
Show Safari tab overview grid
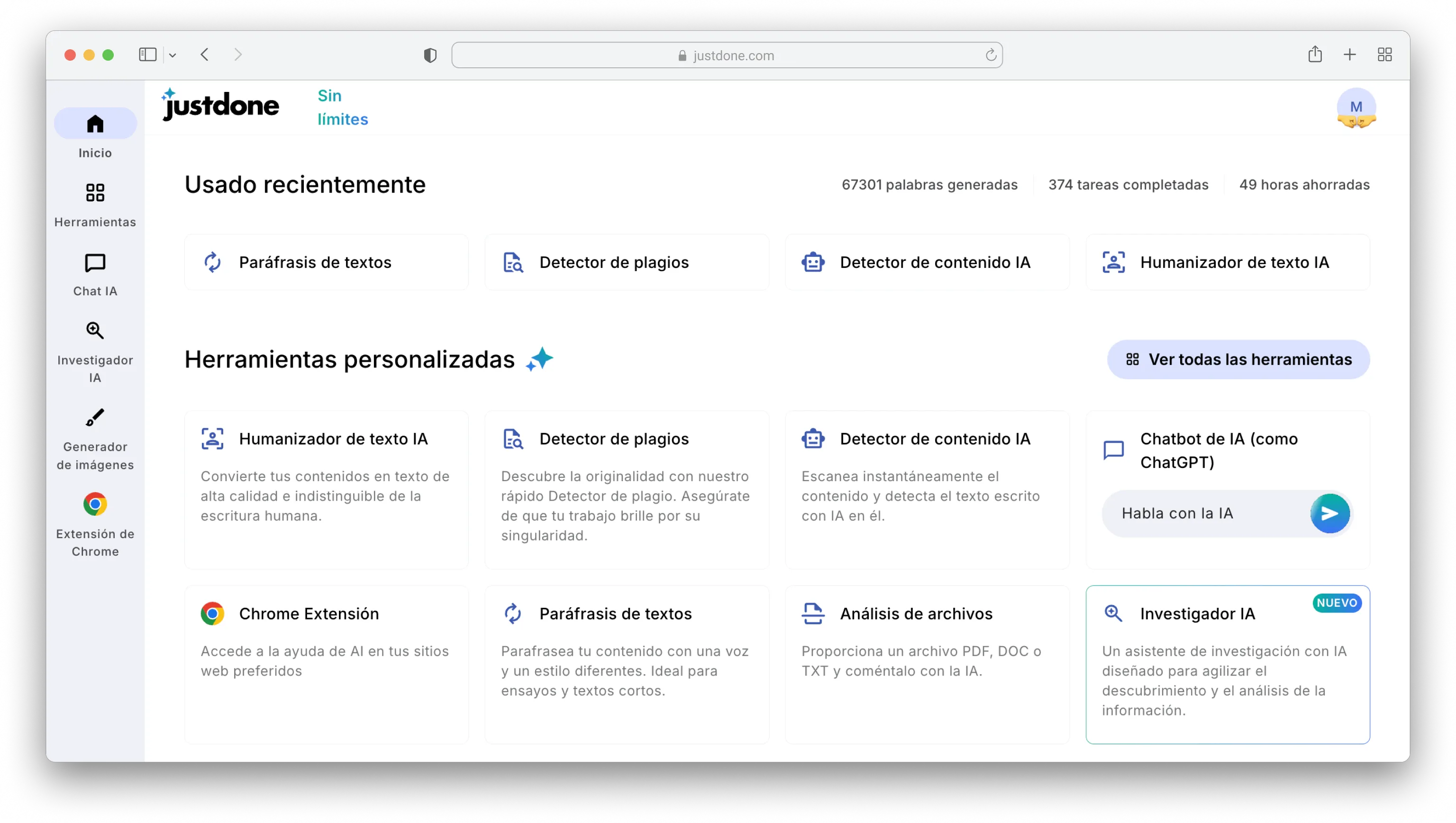click(x=1384, y=55)
